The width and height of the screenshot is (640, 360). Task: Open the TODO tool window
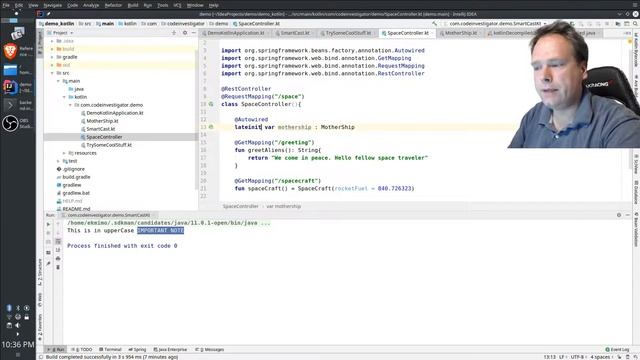tap(82, 349)
